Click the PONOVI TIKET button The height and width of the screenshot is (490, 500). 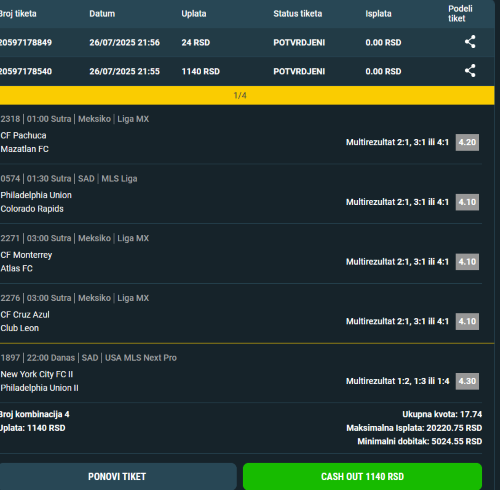click(x=117, y=476)
